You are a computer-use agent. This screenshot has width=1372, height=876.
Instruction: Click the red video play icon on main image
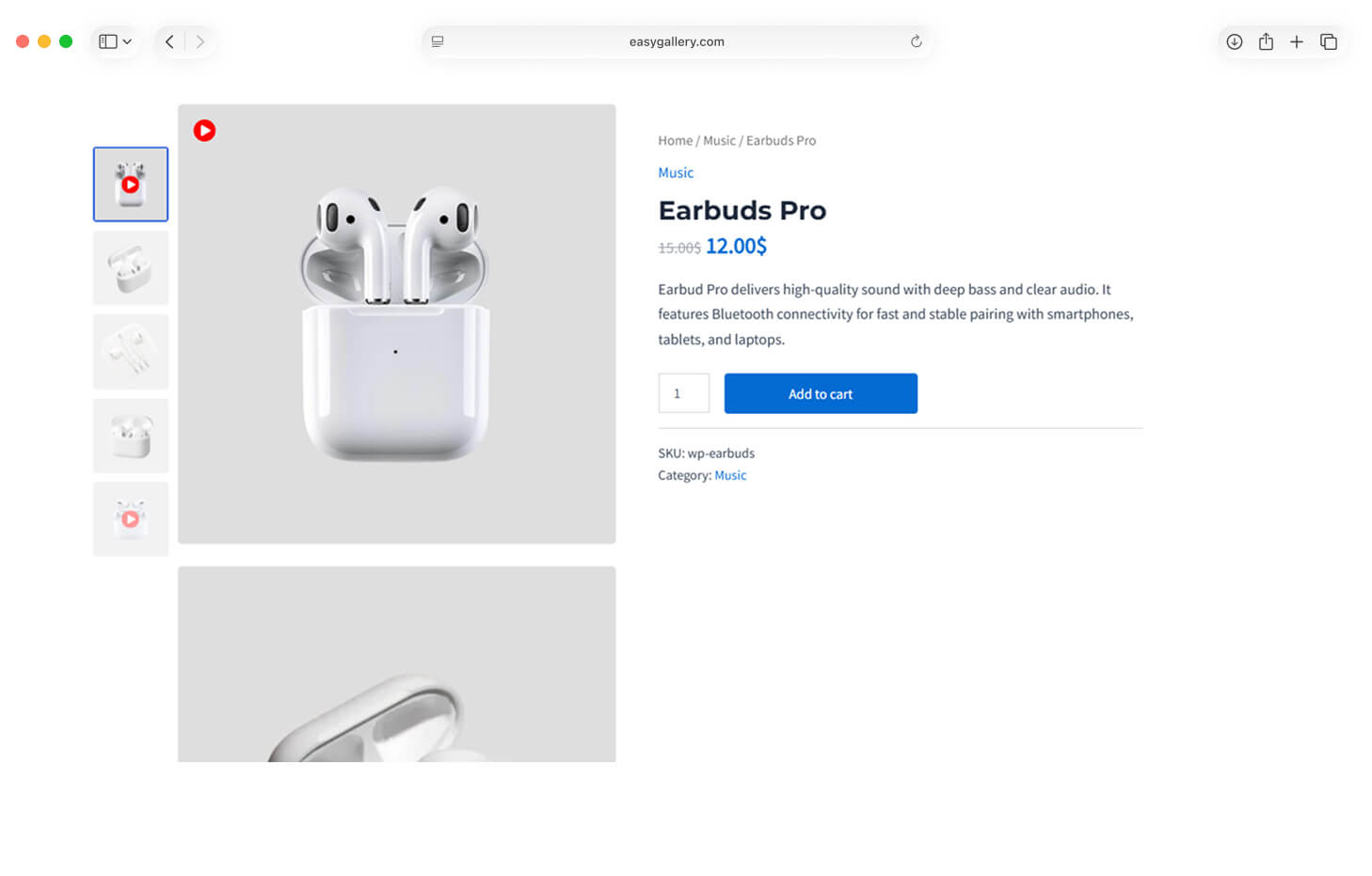click(x=204, y=131)
